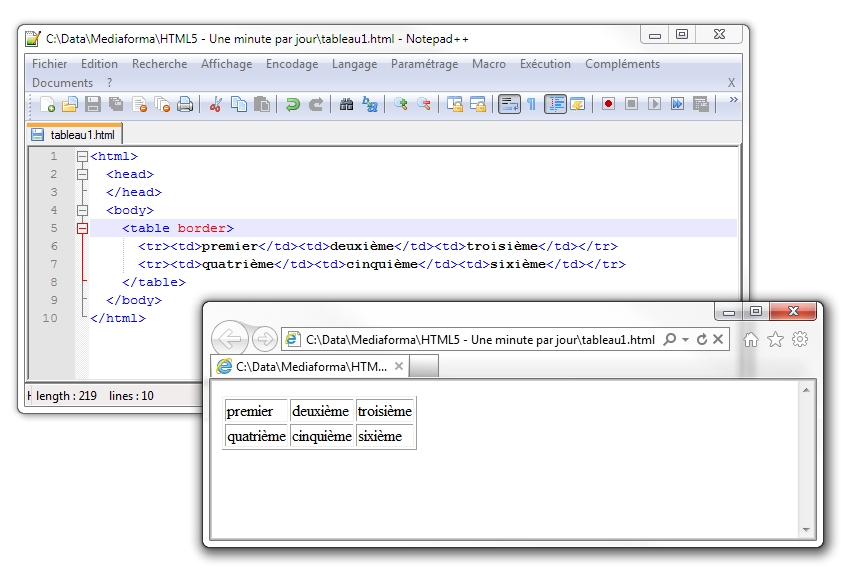The height and width of the screenshot is (568, 844).
Task: Click the browser Back button
Action: pyautogui.click(x=231, y=339)
